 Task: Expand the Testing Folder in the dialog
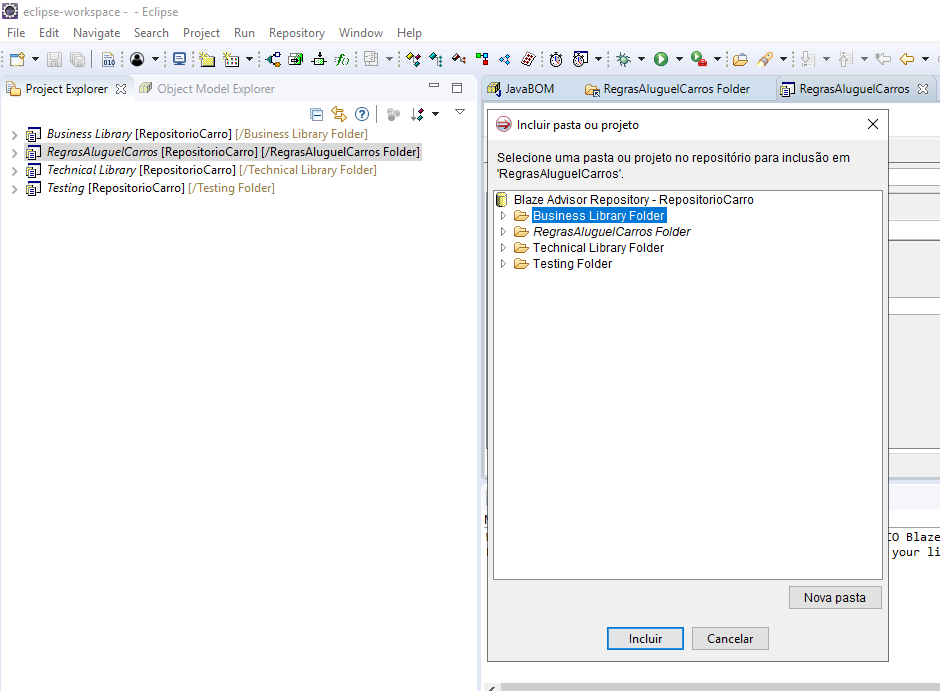[x=505, y=263]
